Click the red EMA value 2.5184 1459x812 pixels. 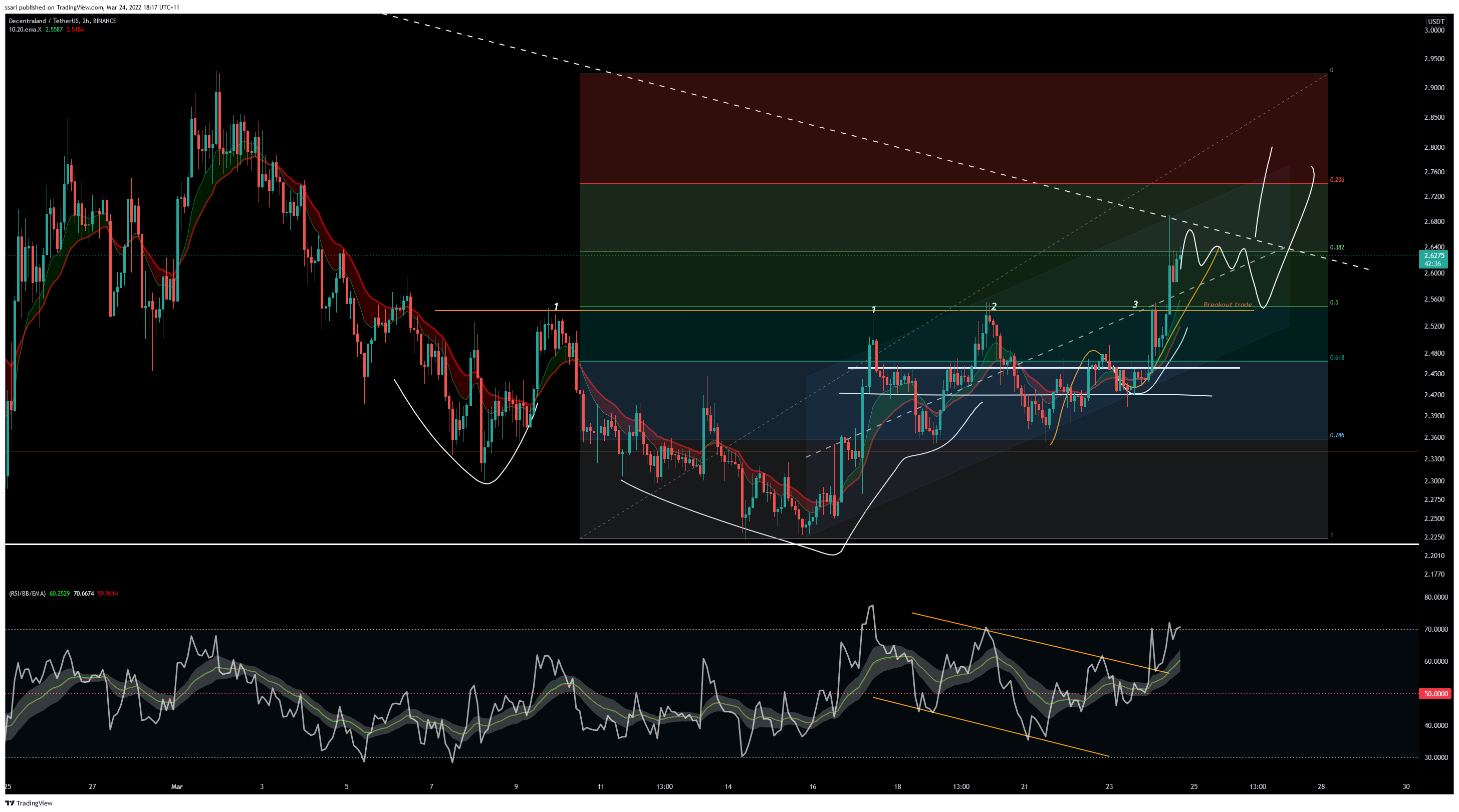75,30
